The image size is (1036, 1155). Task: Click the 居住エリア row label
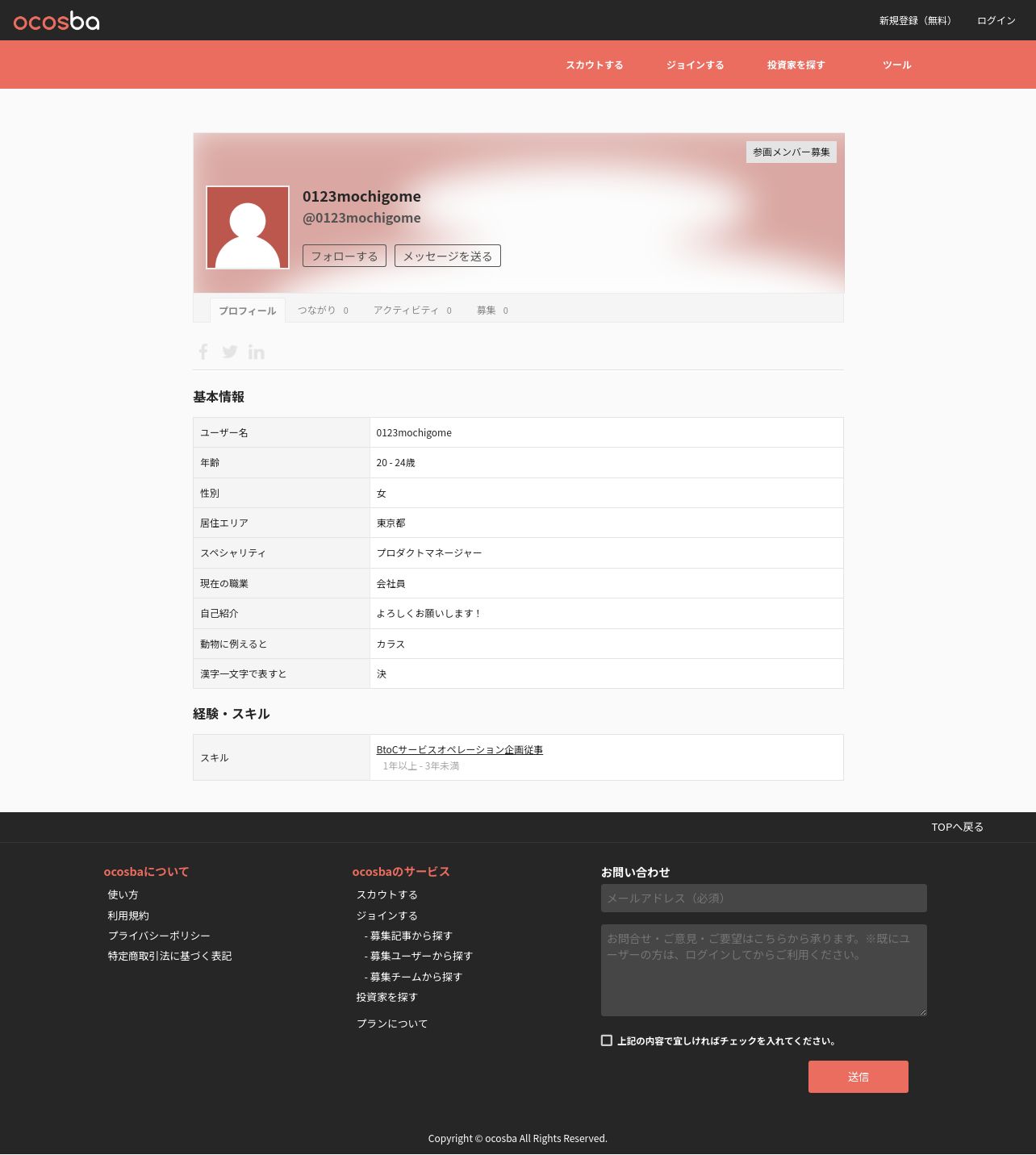(224, 523)
